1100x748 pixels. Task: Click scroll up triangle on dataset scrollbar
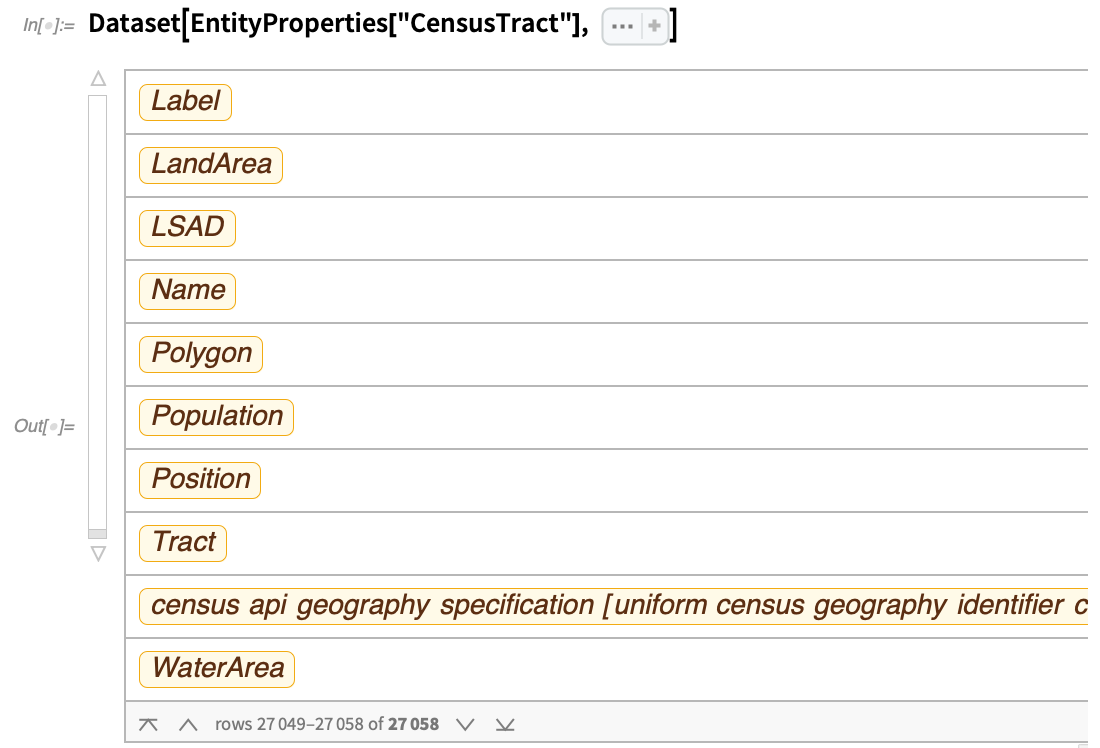(x=97, y=78)
